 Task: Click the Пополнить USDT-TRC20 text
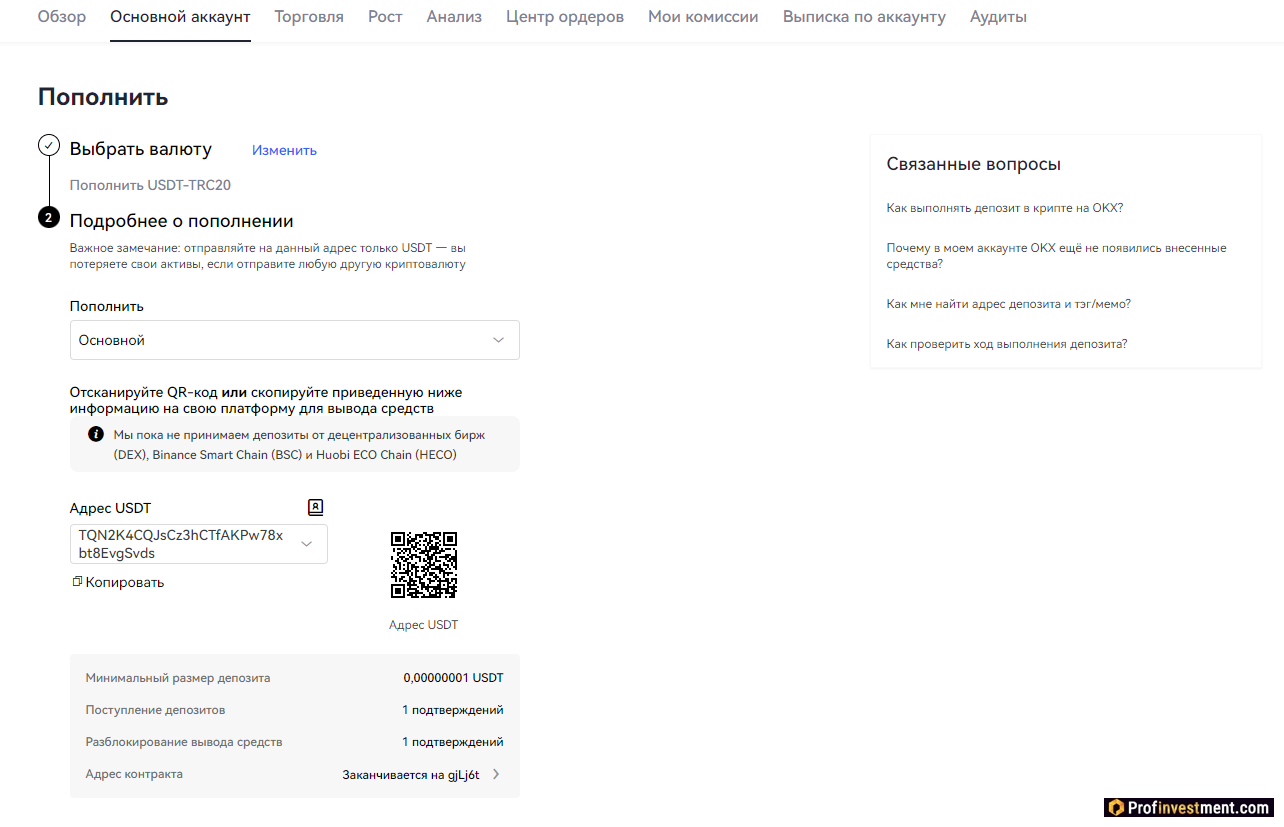tap(150, 185)
